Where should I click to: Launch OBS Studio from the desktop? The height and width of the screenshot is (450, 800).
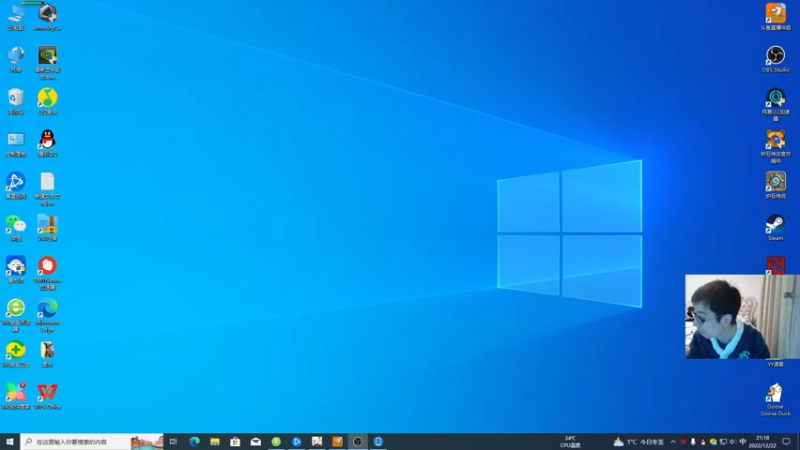[x=776, y=59]
